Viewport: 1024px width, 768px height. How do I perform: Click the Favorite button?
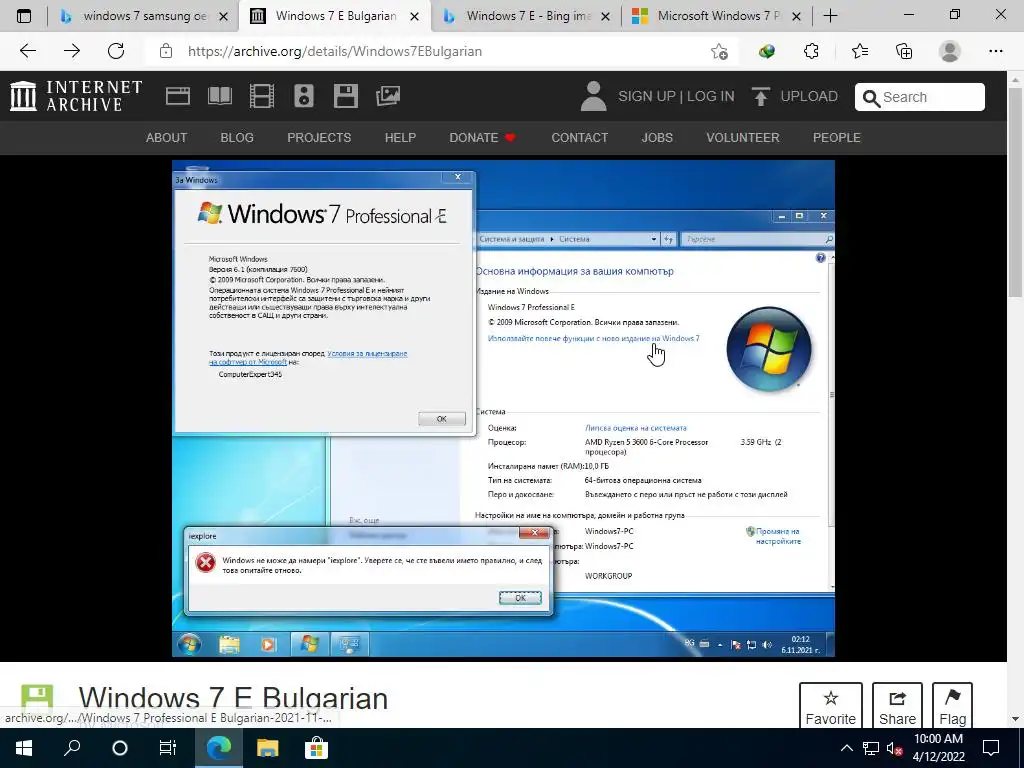click(830, 706)
